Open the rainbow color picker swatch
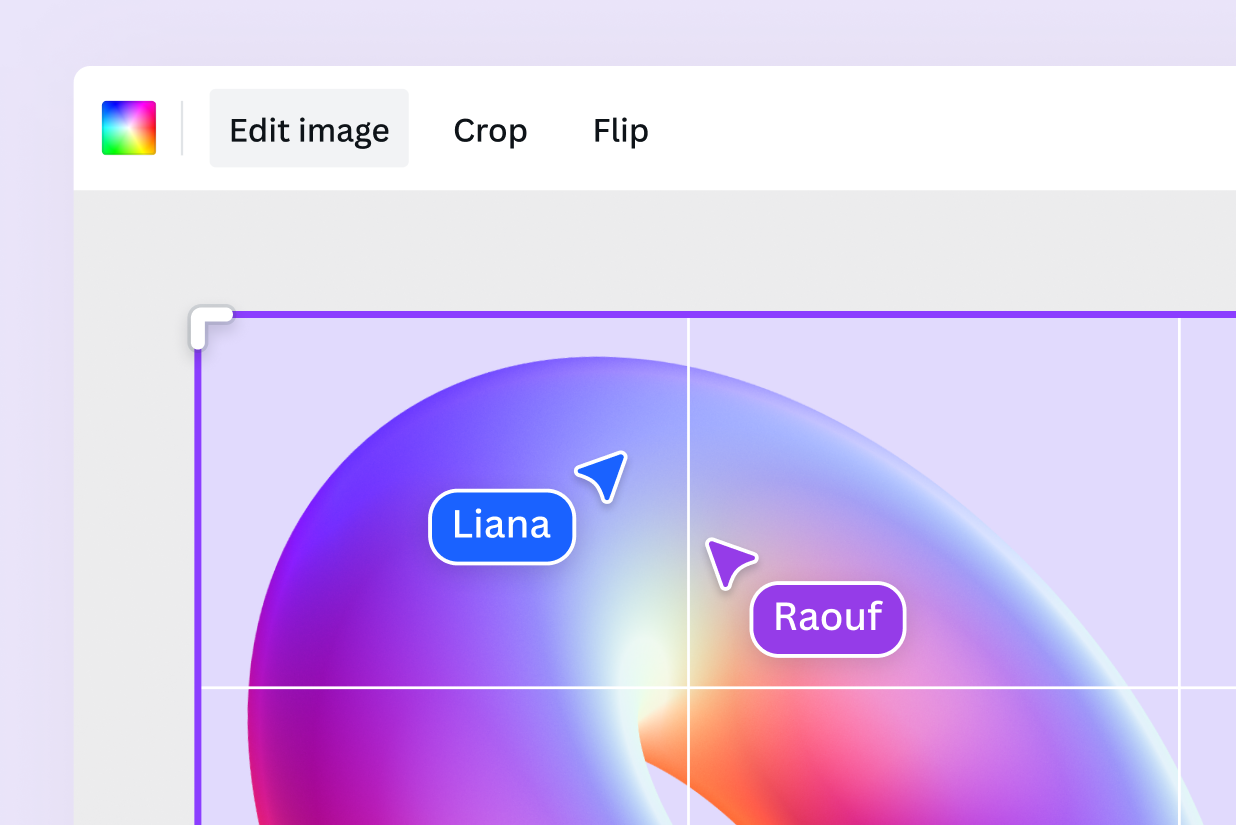This screenshot has height=825, width=1236. click(129, 128)
